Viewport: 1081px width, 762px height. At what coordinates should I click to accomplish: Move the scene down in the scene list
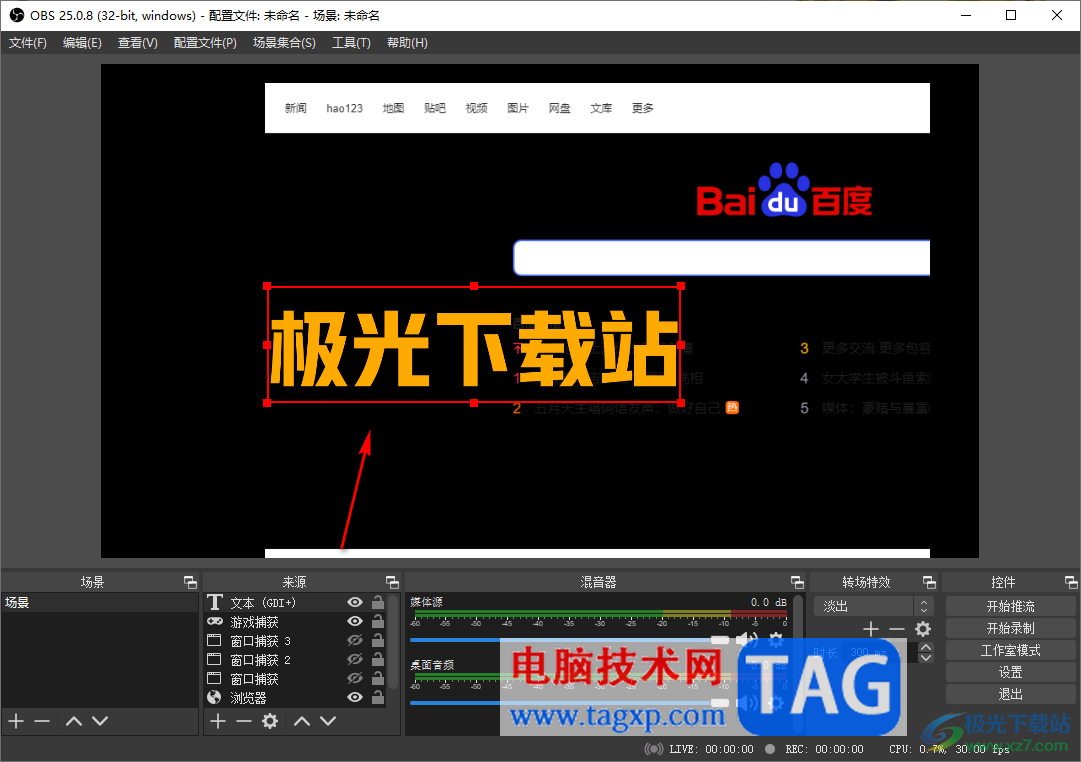[100, 721]
